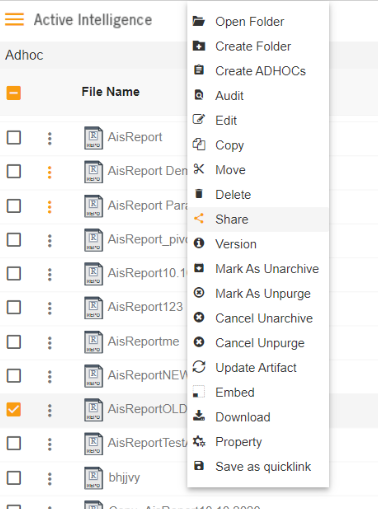The height and width of the screenshot is (509, 378).
Task: Open orange three-dot menu for AisReport Den
Action: pyautogui.click(x=50, y=173)
